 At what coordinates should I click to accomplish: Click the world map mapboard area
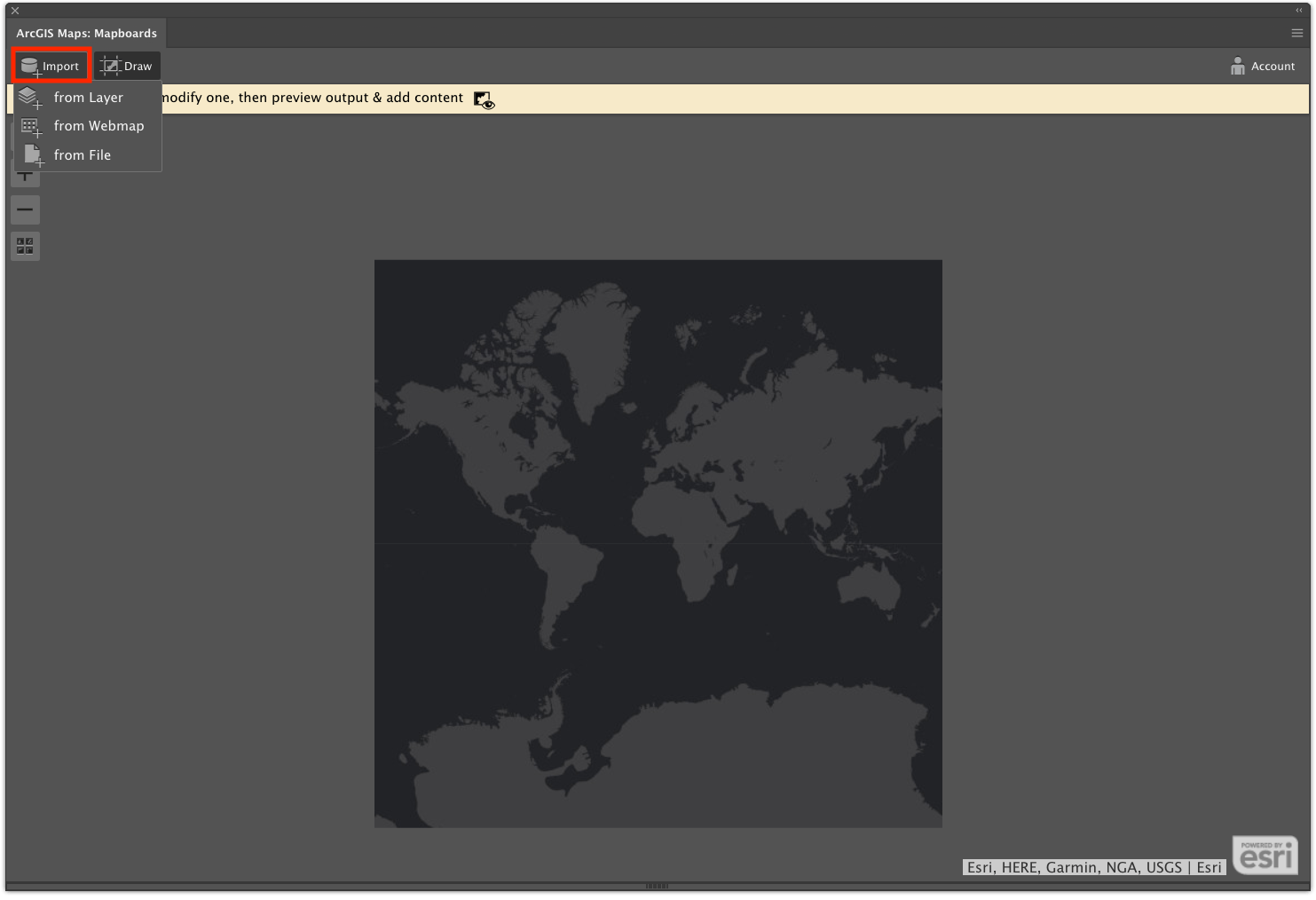658,543
